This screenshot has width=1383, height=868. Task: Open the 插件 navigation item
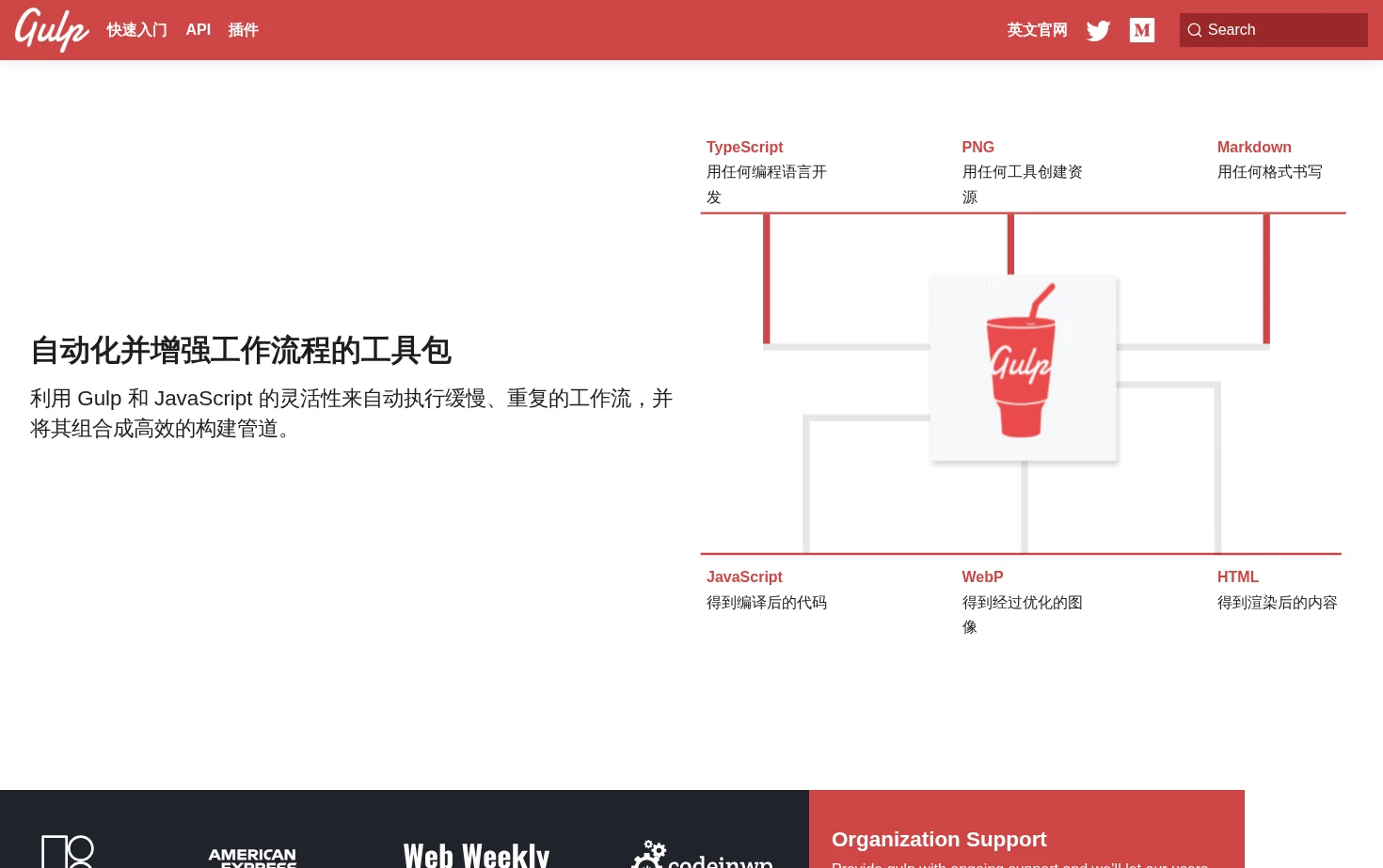click(244, 30)
